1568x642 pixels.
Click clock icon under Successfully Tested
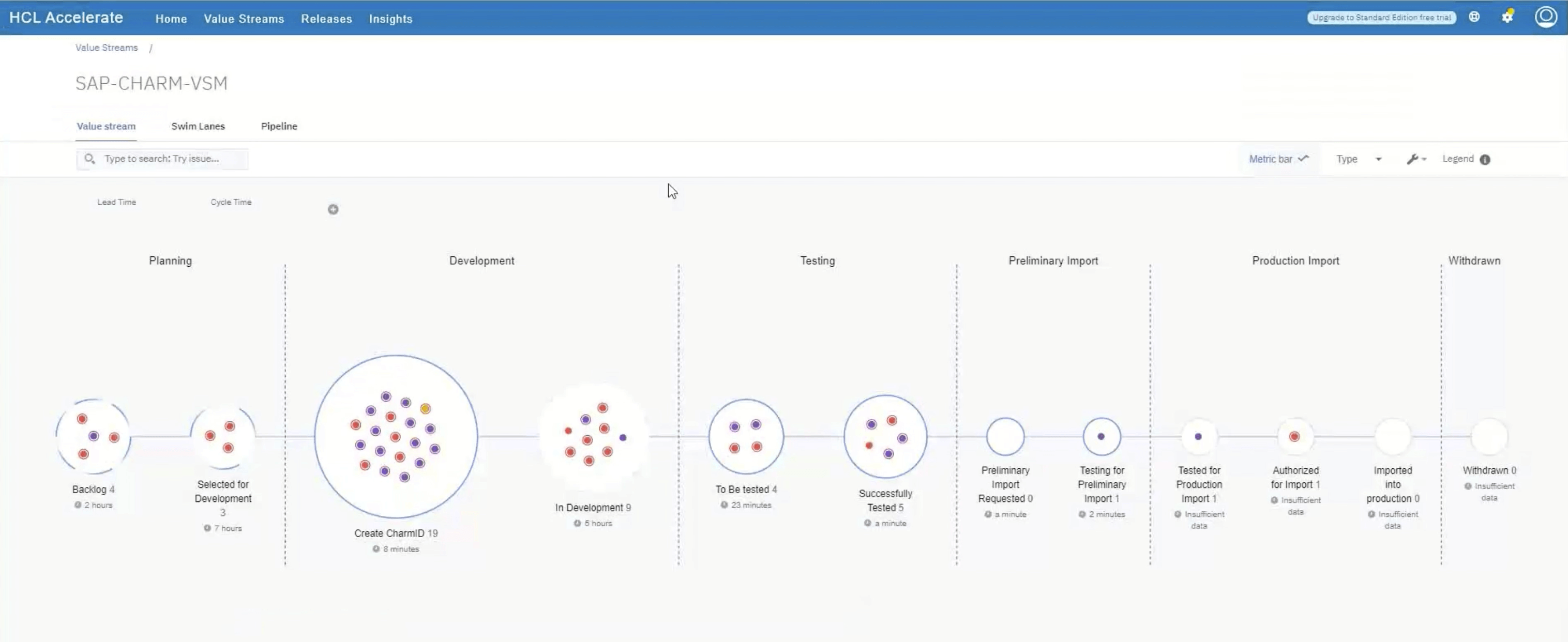point(867,523)
